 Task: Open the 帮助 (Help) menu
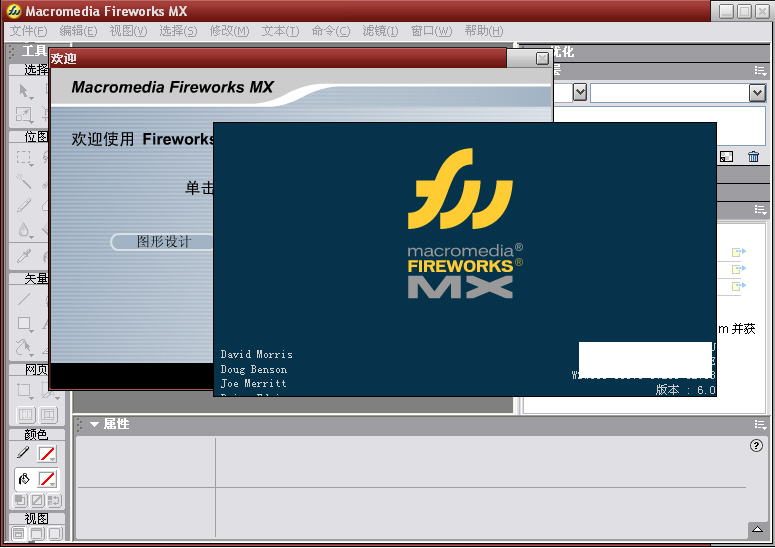click(x=484, y=31)
